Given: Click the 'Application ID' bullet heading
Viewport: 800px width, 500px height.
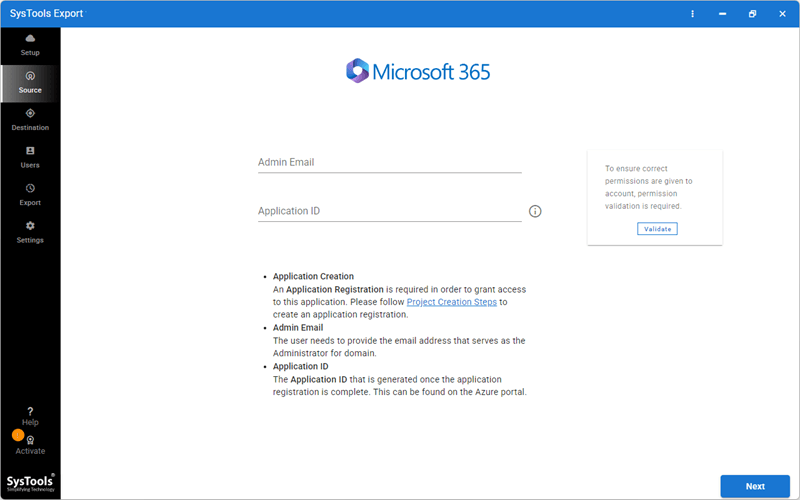Looking at the screenshot, I should pos(301,366).
